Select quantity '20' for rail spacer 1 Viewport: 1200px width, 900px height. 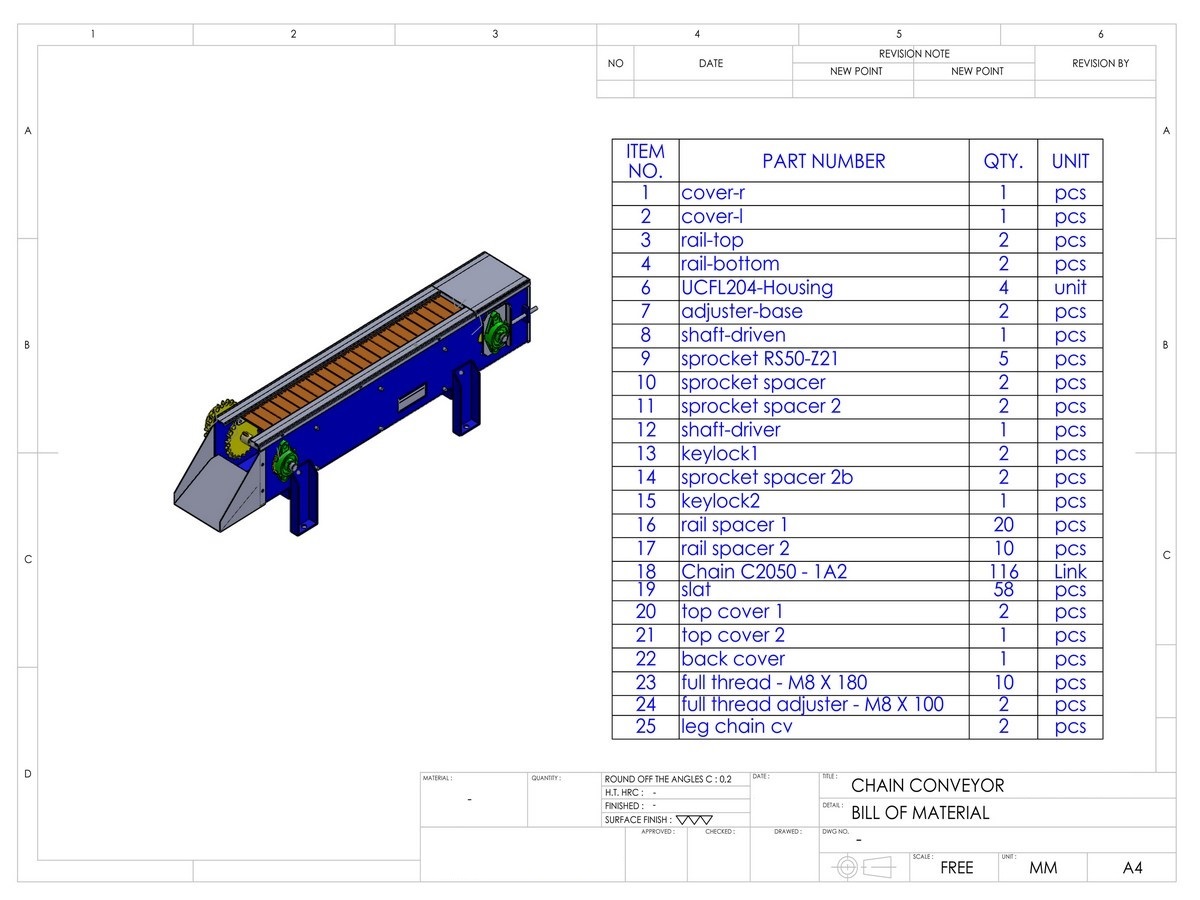point(1003,525)
